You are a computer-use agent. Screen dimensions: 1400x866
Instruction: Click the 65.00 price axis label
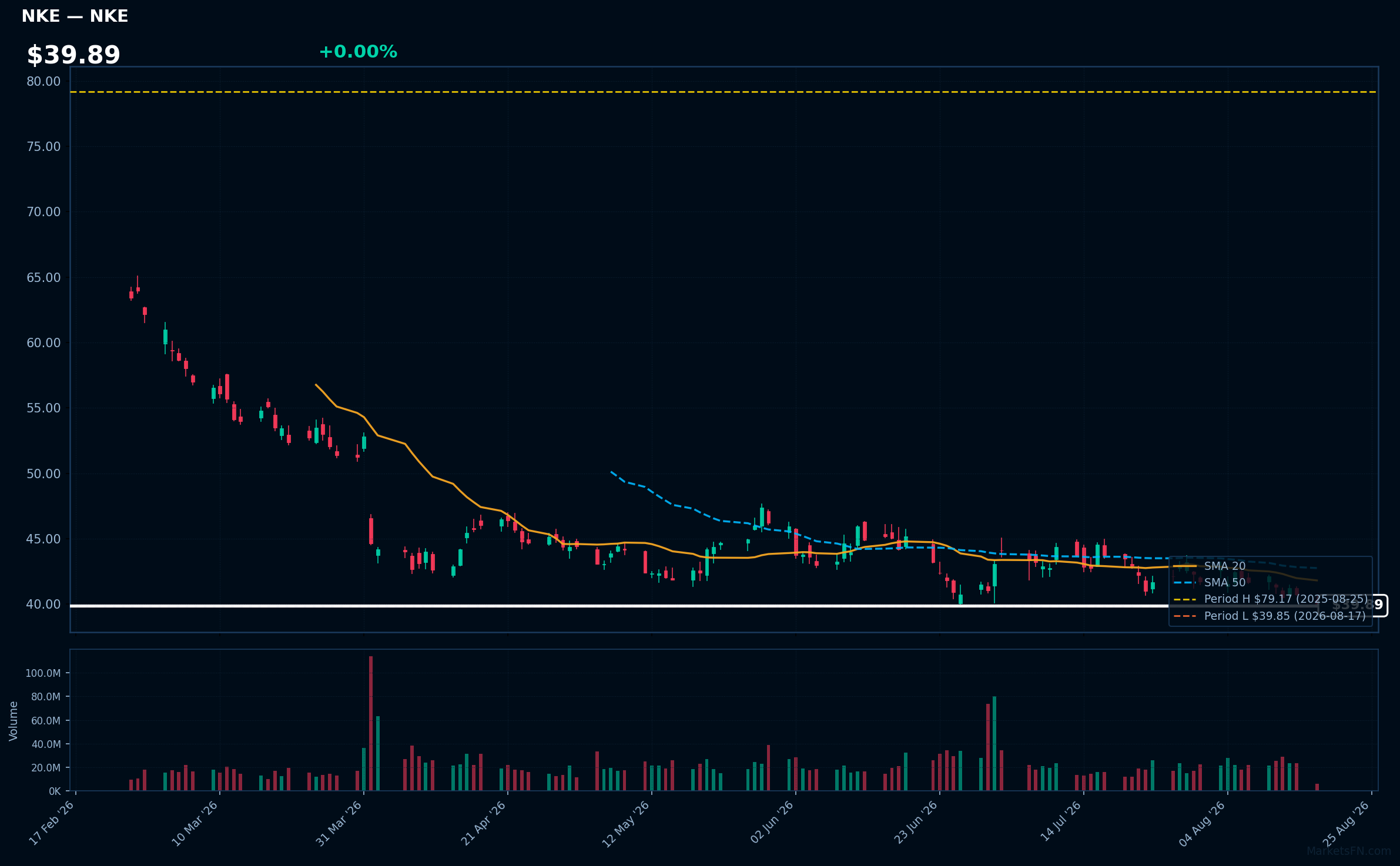click(x=43, y=277)
